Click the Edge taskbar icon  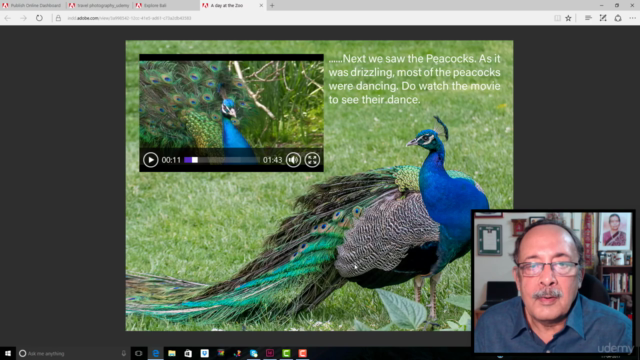(x=156, y=353)
